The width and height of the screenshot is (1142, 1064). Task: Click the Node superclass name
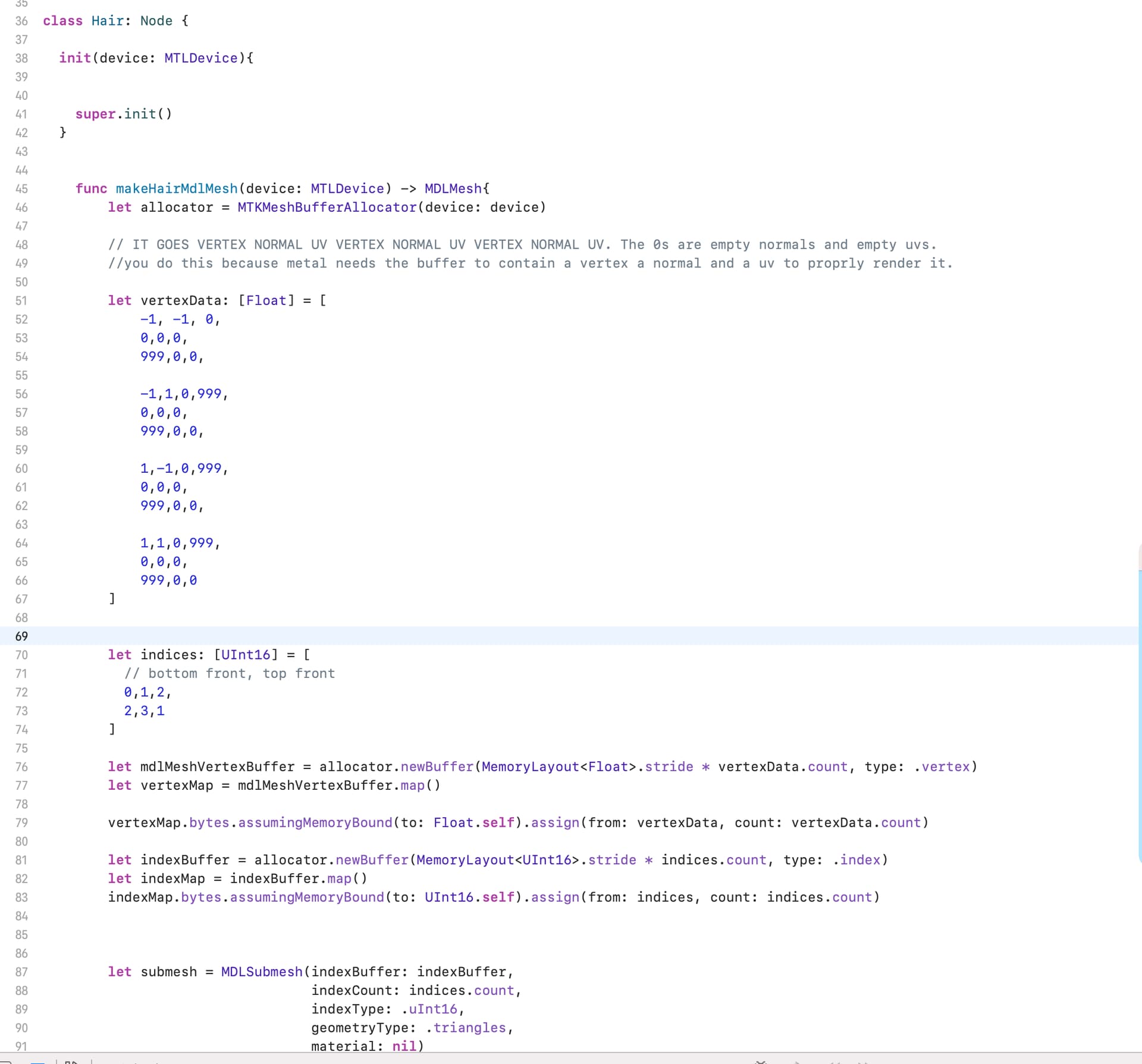pos(156,21)
